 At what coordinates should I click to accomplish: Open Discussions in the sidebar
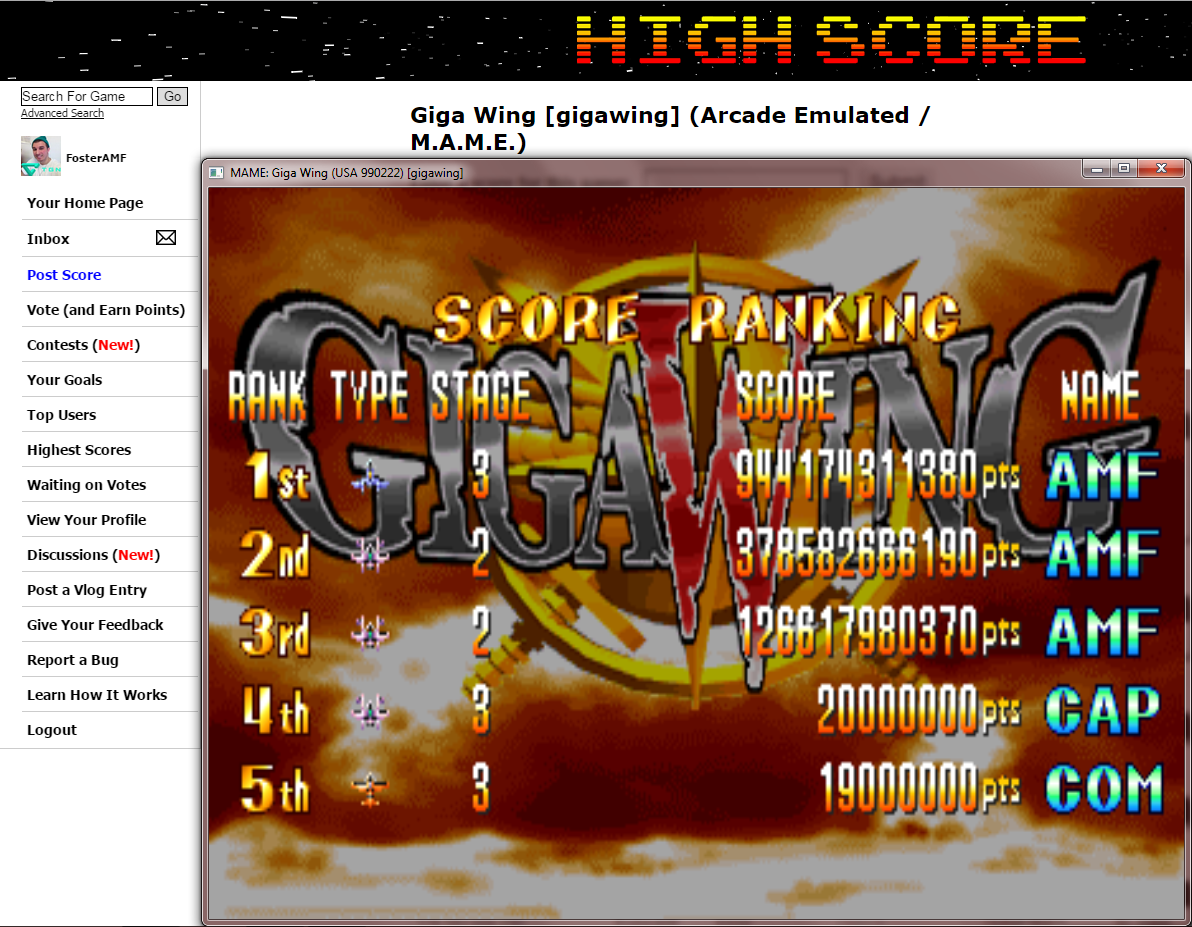click(x=93, y=555)
